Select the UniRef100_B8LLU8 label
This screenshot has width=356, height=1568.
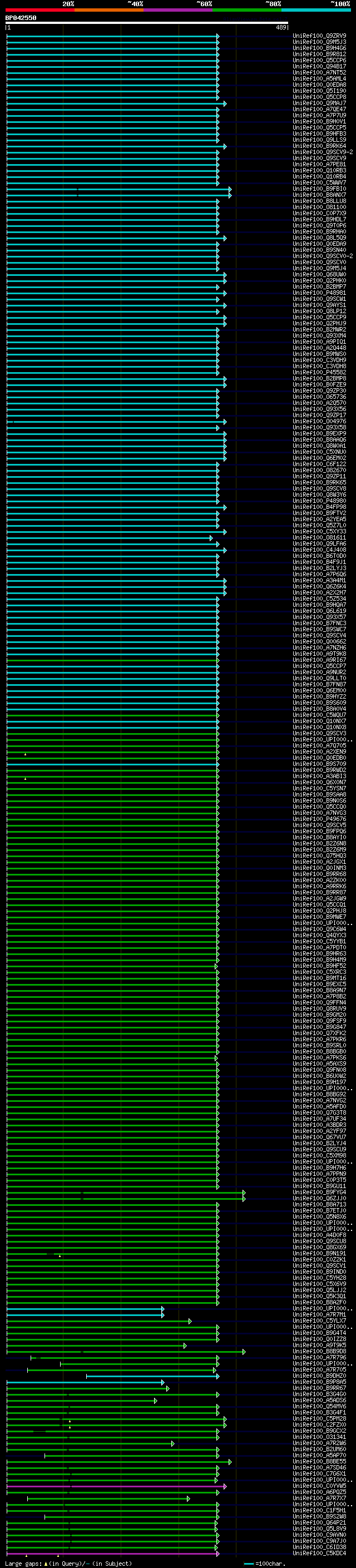[319, 201]
